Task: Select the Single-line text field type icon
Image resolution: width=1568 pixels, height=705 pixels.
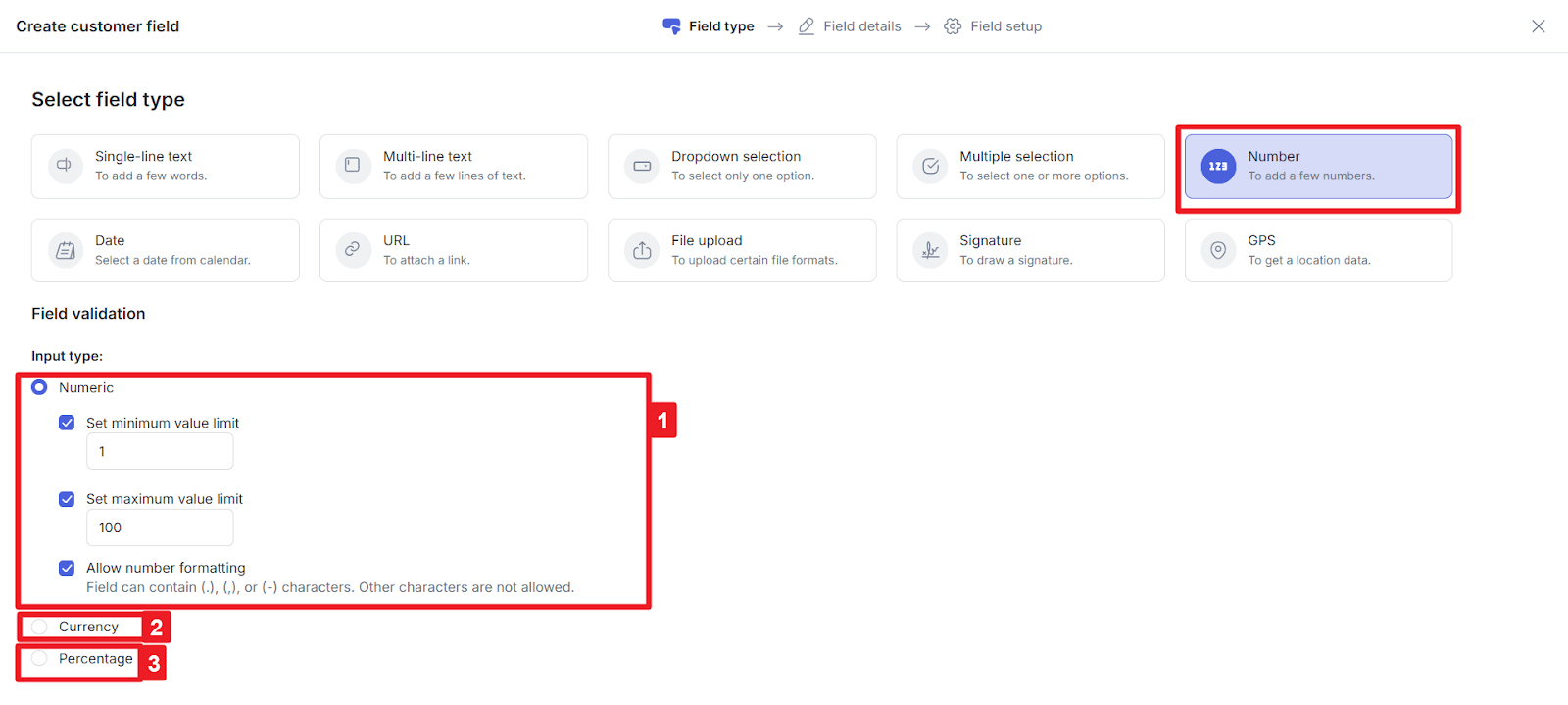Action: [x=65, y=166]
